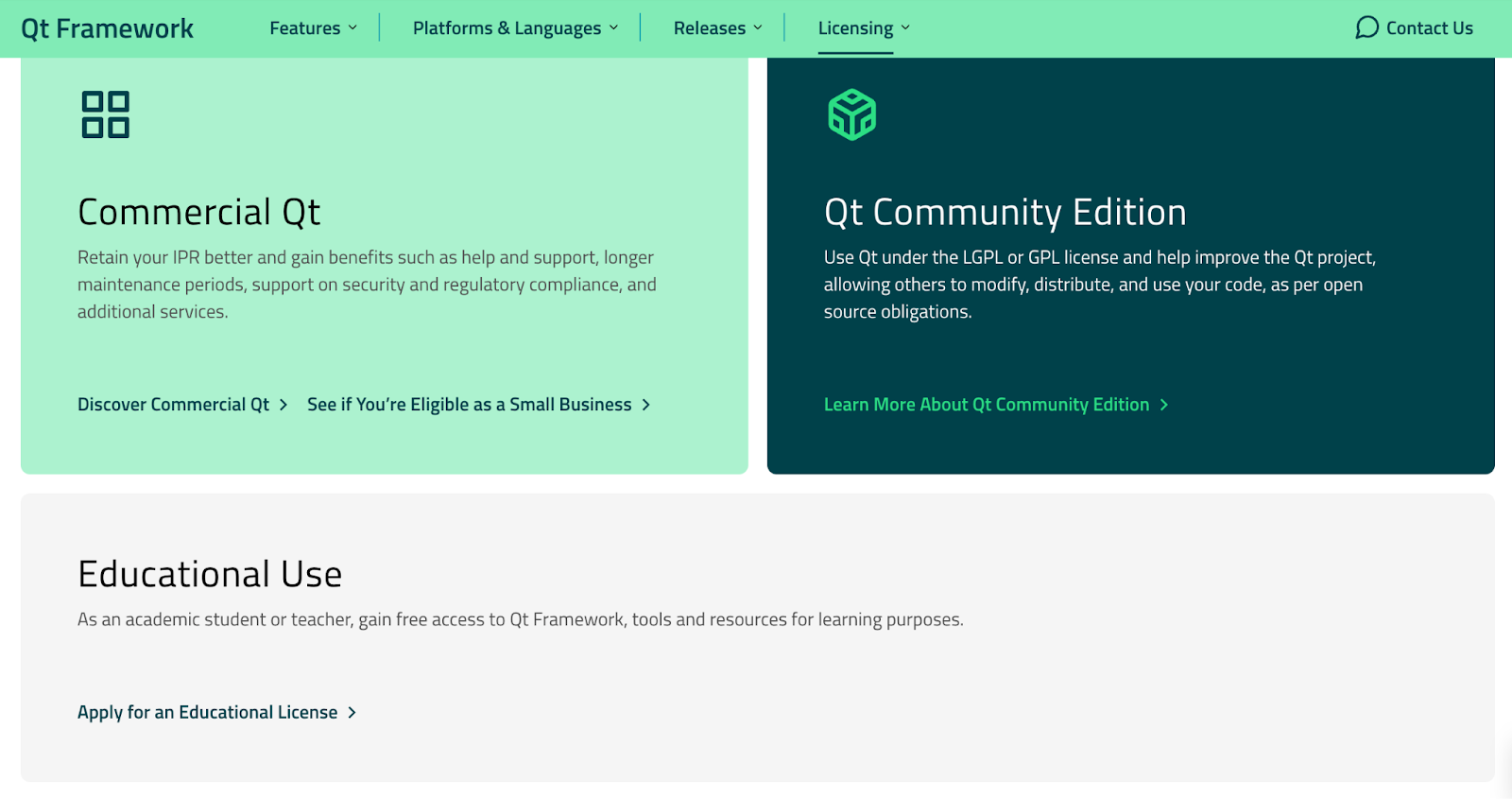Click the arrow after Discover Commercial Qt
The image size is (1512, 799).
point(283,405)
